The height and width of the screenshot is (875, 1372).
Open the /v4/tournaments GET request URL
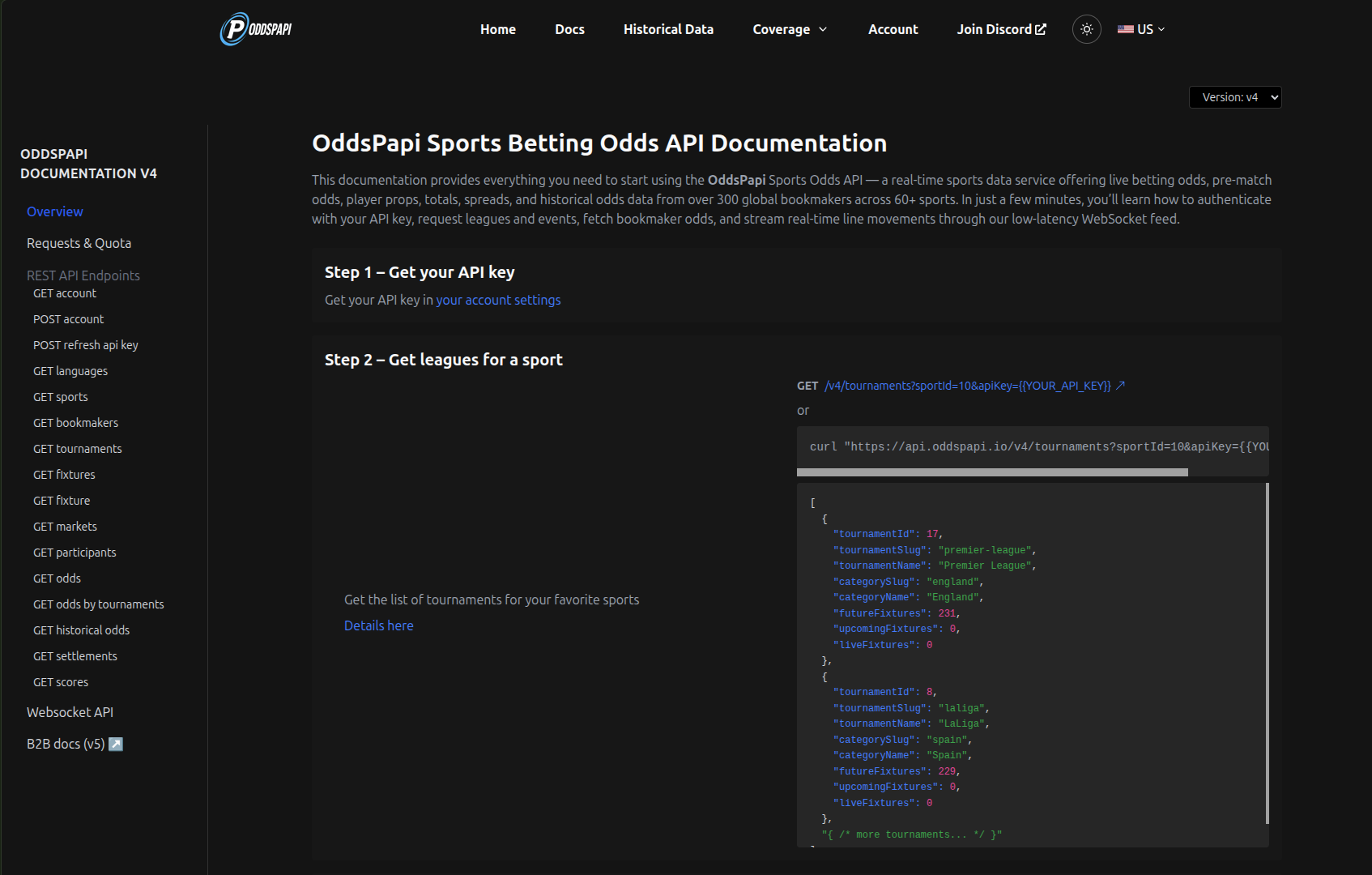(968, 386)
